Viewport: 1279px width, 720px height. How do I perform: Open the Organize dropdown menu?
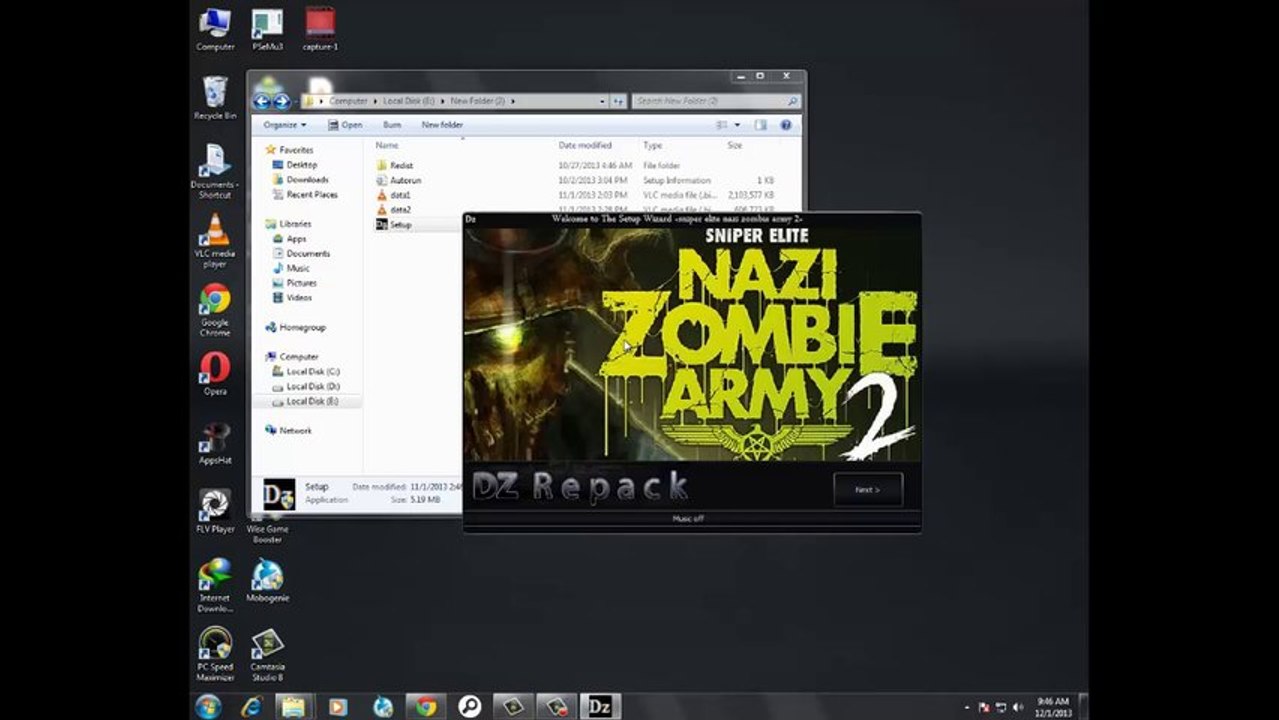coord(285,125)
